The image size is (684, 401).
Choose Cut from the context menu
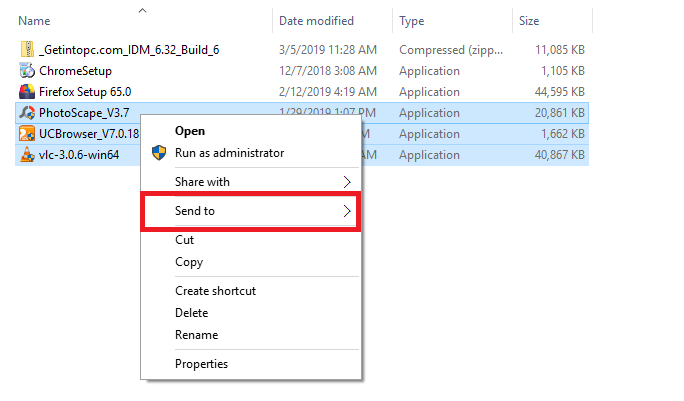coord(185,240)
